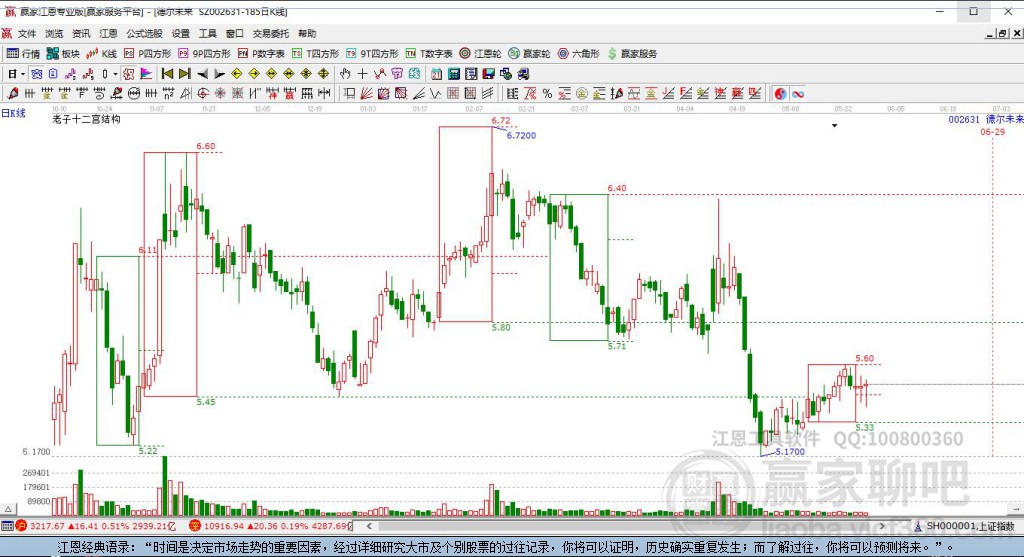Click the jump-to-last-bar icon

click(185, 74)
